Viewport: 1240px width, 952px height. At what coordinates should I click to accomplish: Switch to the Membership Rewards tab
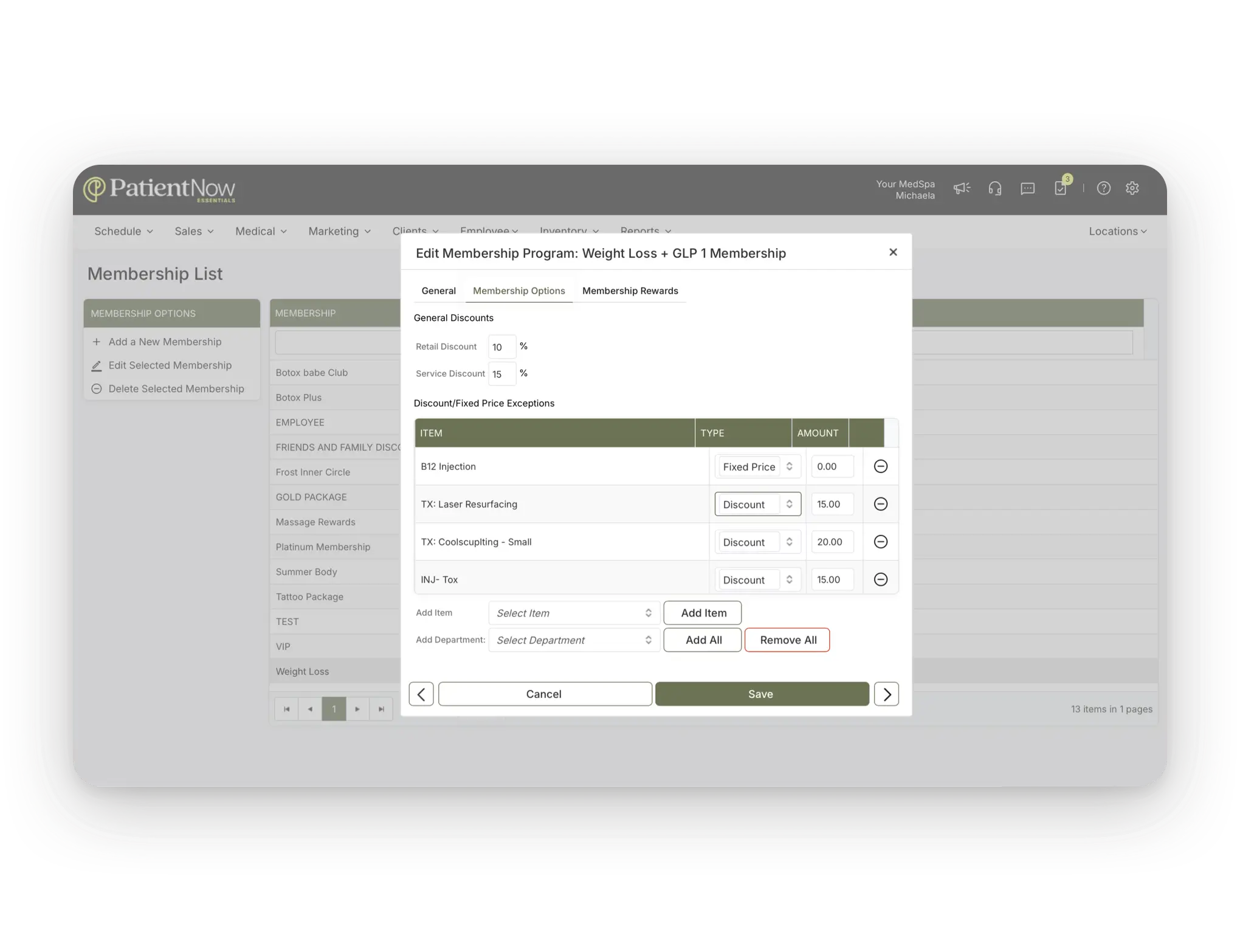tap(630, 291)
